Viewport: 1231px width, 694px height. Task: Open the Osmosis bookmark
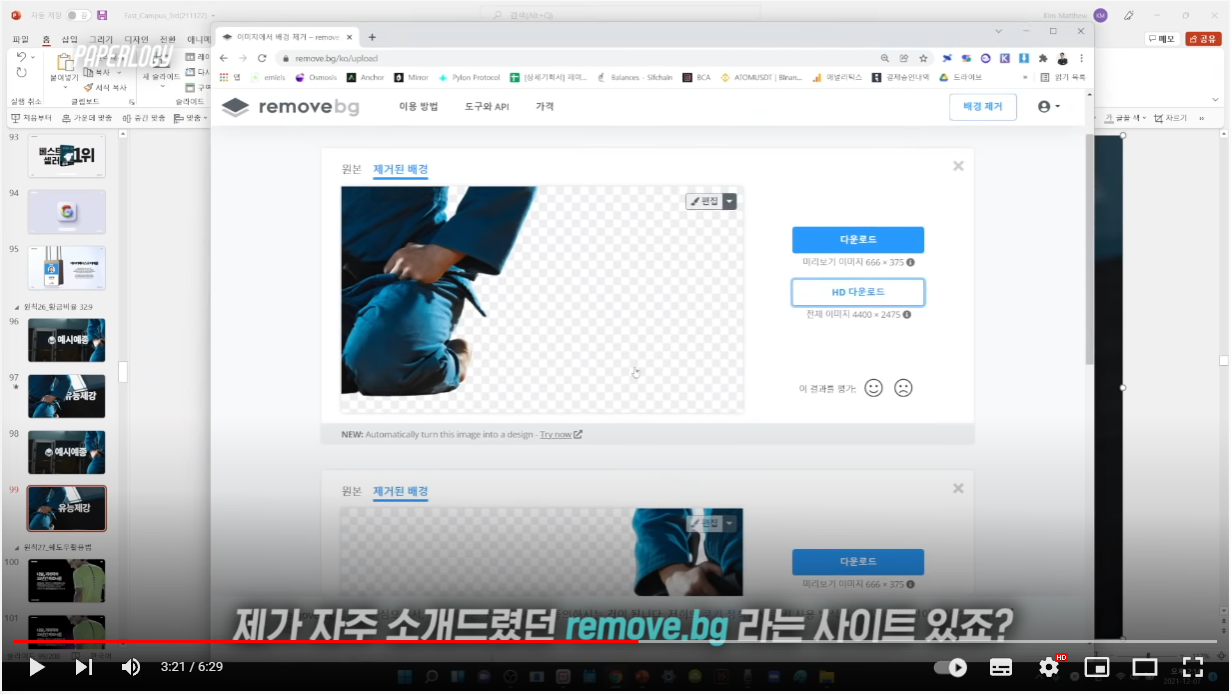tap(317, 77)
